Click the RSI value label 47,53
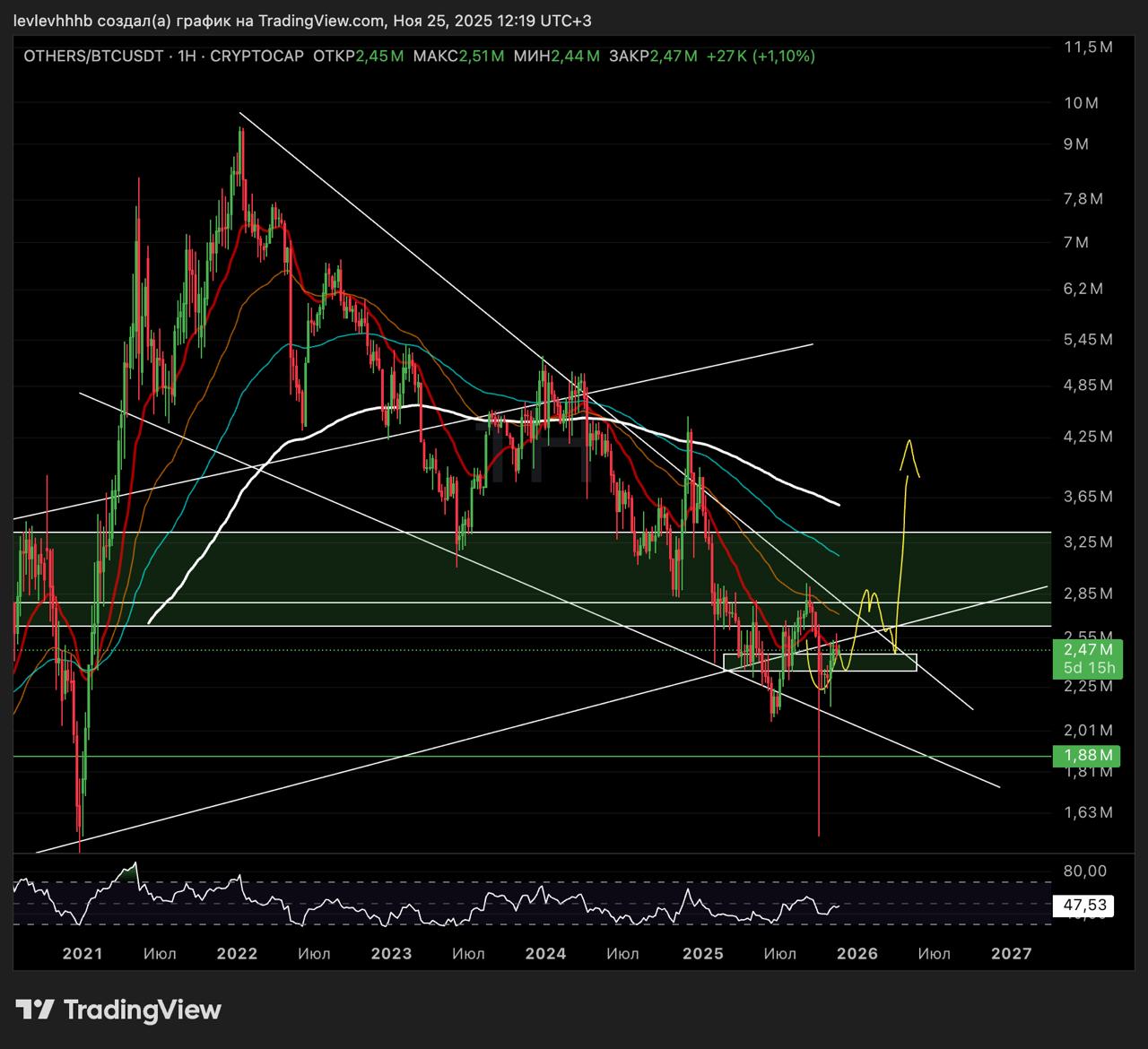 tap(1086, 906)
